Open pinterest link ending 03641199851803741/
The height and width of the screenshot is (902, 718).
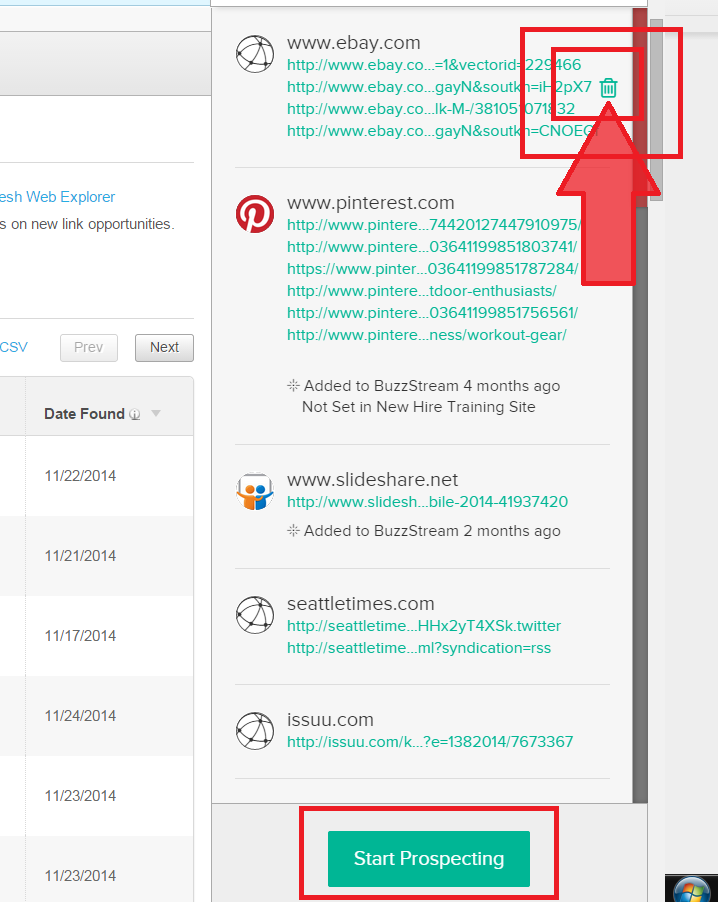(432, 246)
